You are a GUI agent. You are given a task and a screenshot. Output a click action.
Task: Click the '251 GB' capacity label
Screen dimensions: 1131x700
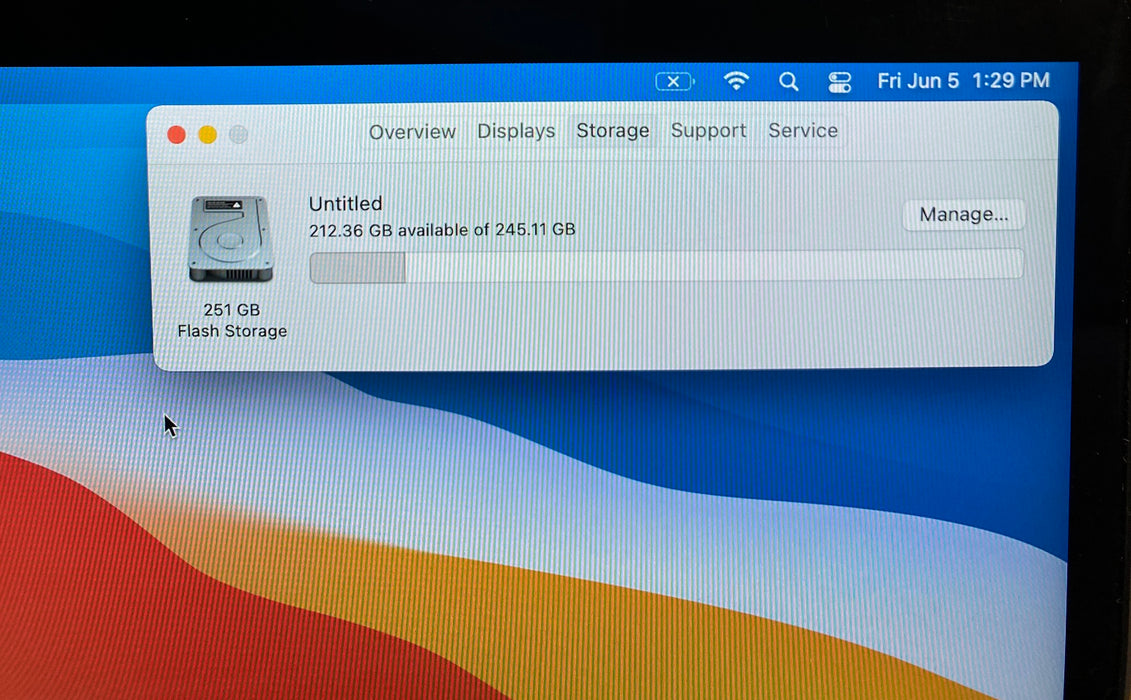(232, 310)
